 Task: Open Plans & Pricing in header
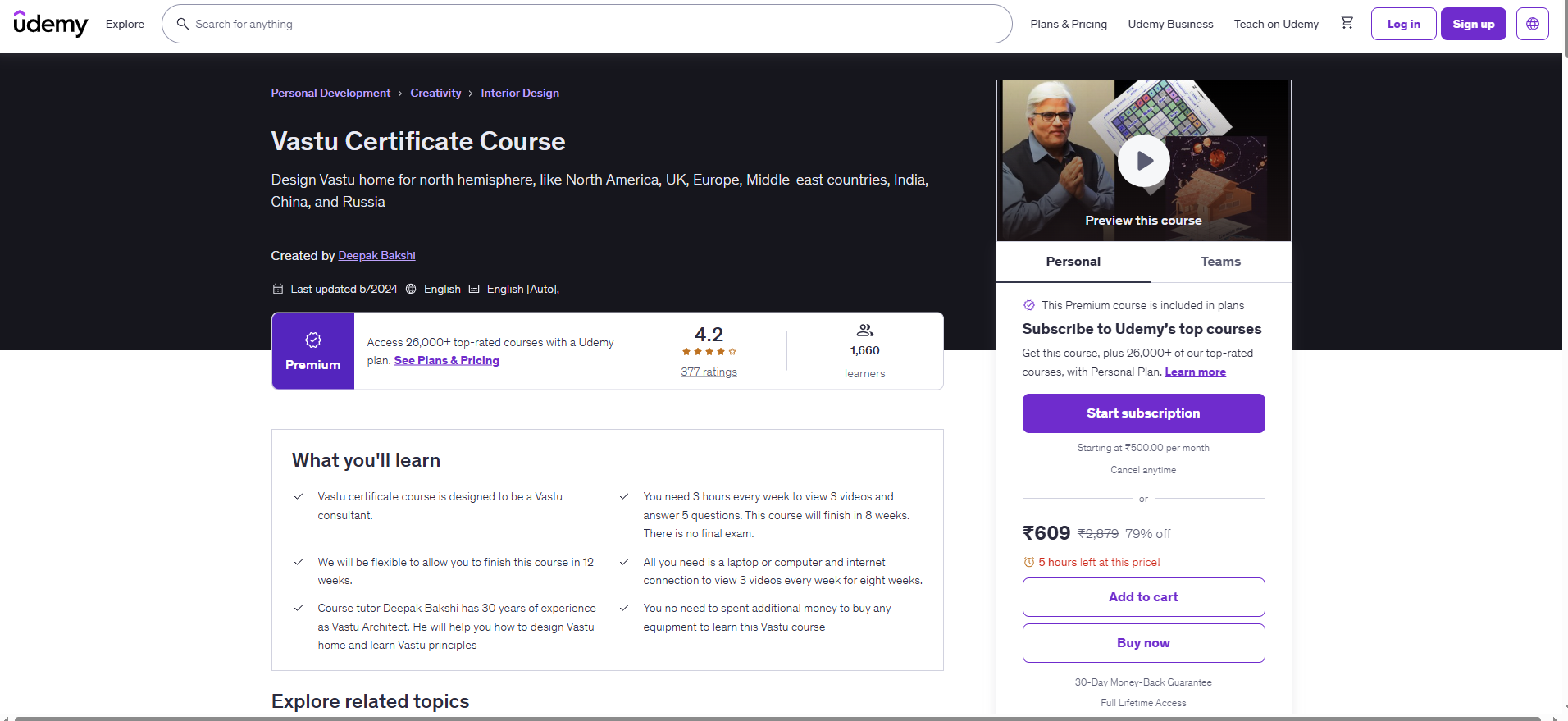click(x=1068, y=24)
